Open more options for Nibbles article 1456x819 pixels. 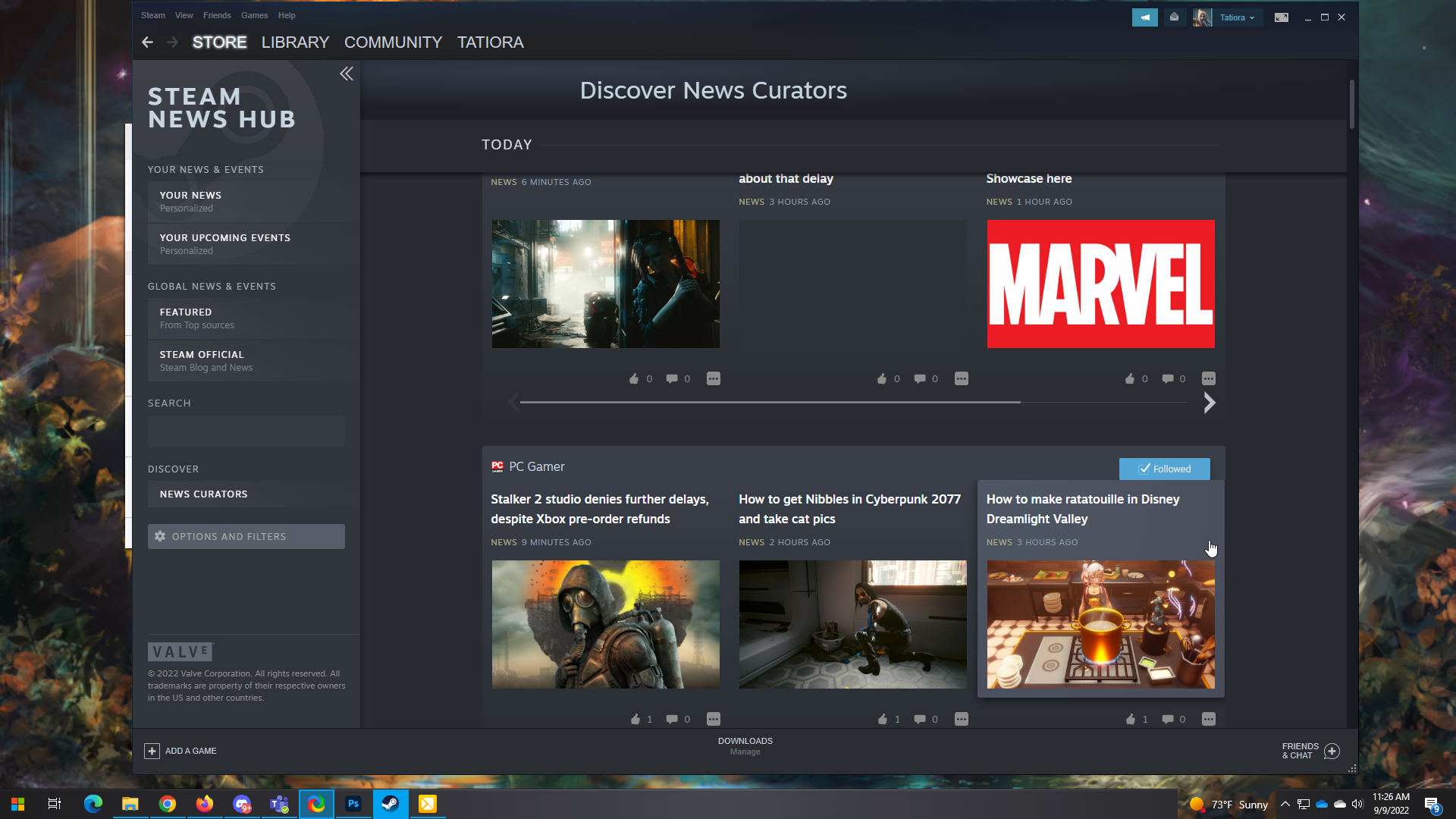(x=962, y=719)
